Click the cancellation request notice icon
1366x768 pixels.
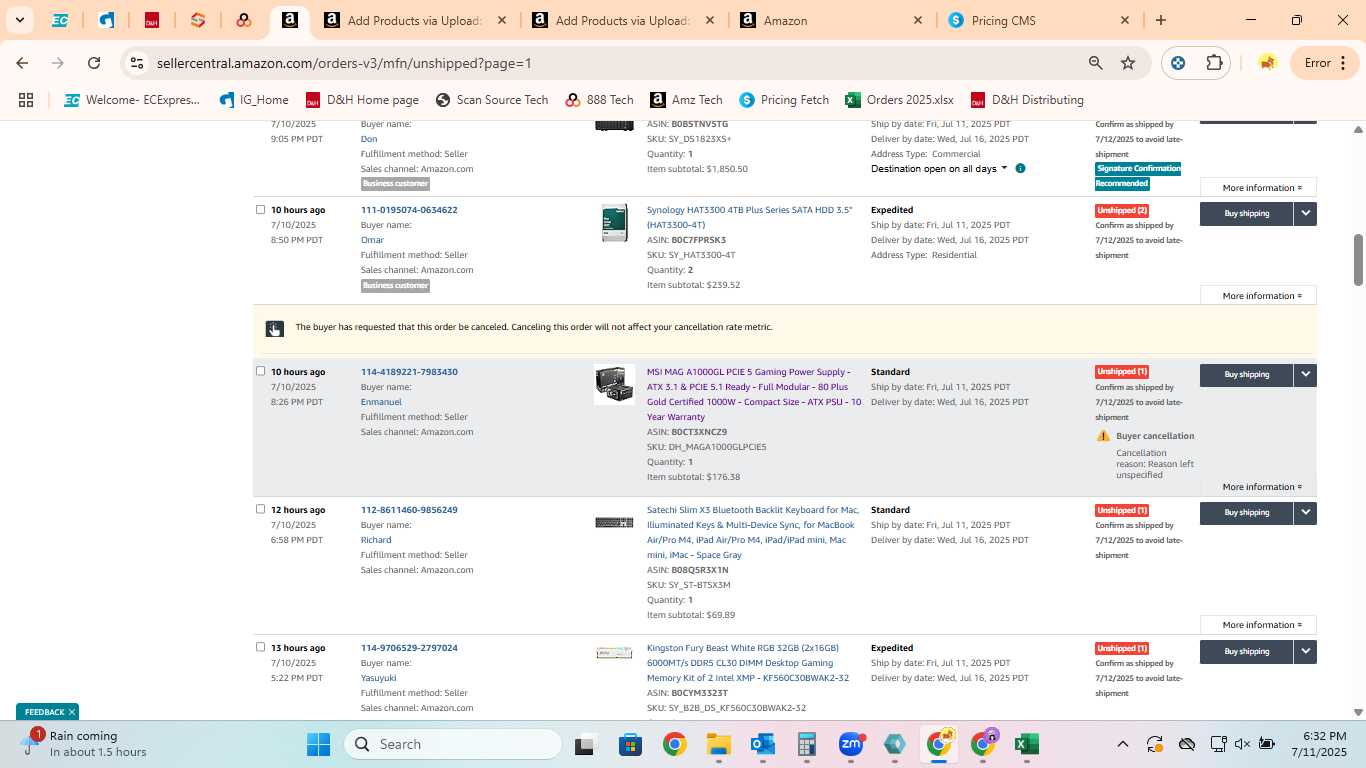pos(274,328)
